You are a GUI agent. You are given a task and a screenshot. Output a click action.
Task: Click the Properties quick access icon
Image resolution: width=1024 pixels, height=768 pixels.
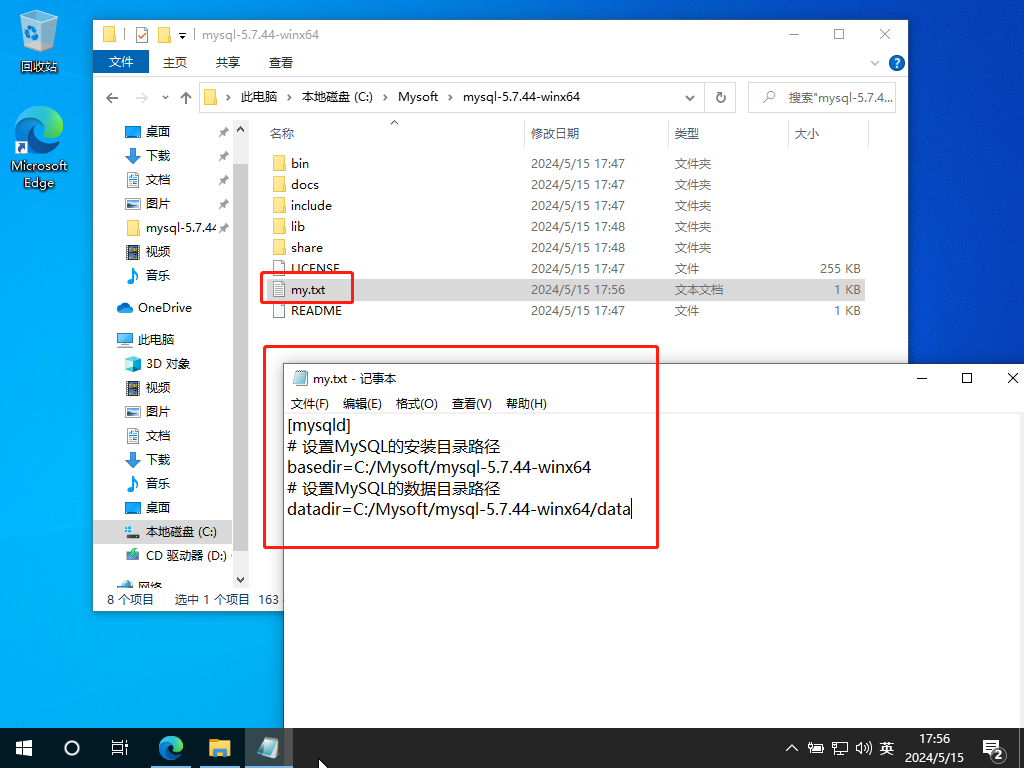(142, 35)
